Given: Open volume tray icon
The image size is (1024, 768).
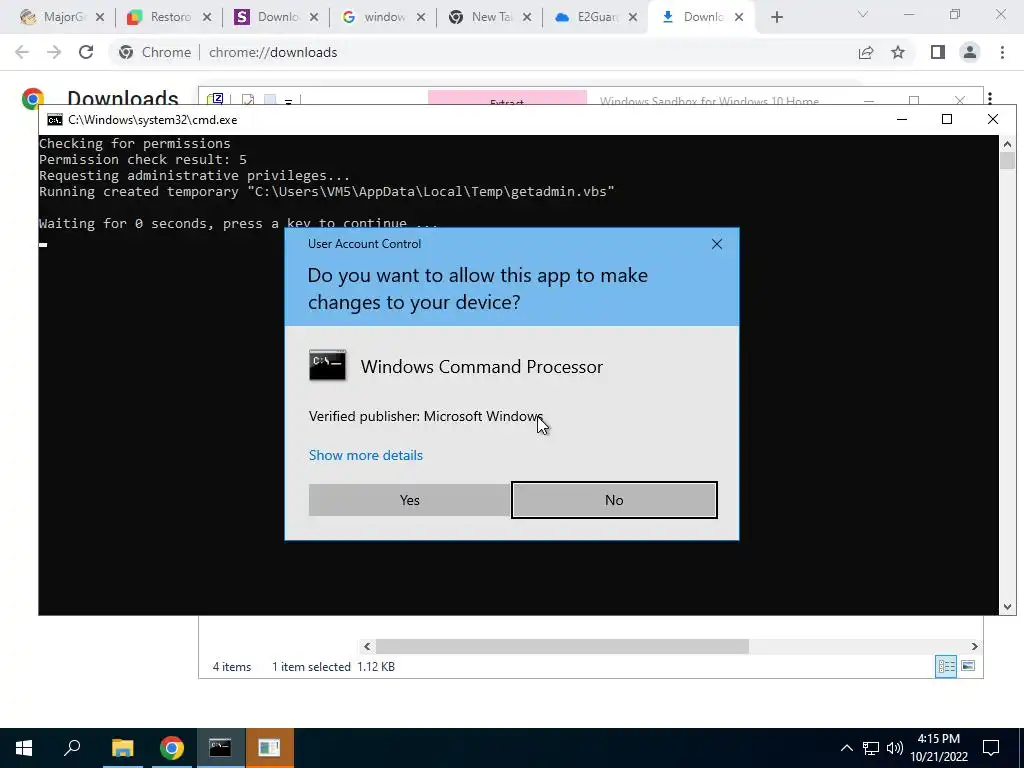Looking at the screenshot, I should click(x=894, y=748).
